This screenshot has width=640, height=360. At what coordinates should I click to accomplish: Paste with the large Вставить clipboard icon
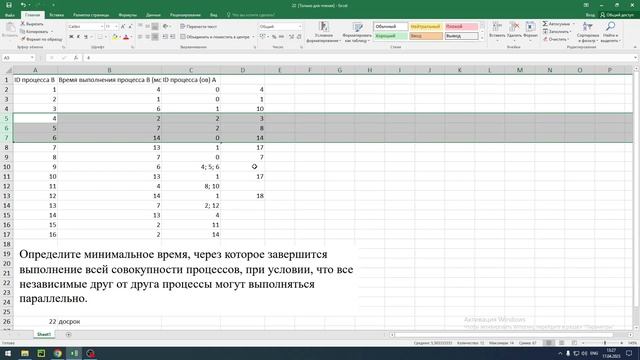10,30
